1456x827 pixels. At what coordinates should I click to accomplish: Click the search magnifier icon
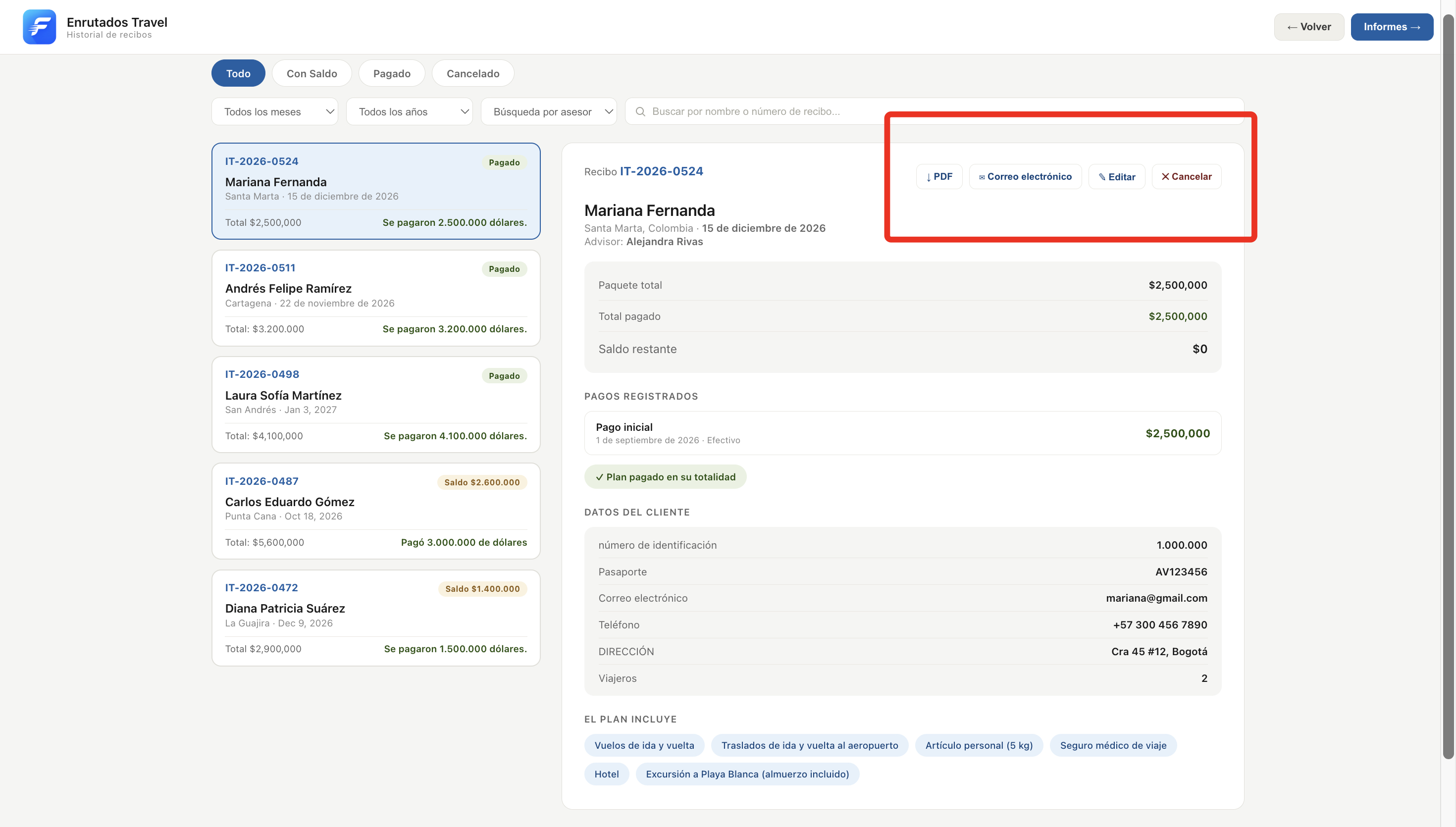tap(640, 112)
